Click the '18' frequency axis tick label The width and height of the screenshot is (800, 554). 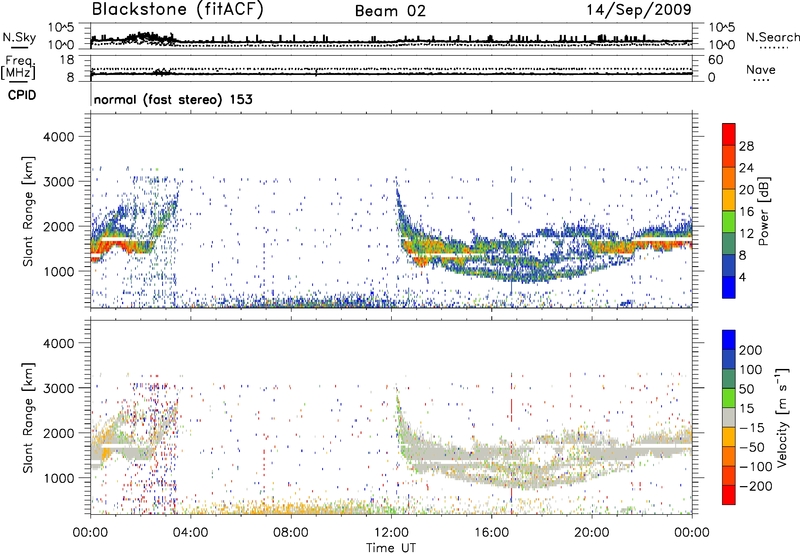pos(66,60)
